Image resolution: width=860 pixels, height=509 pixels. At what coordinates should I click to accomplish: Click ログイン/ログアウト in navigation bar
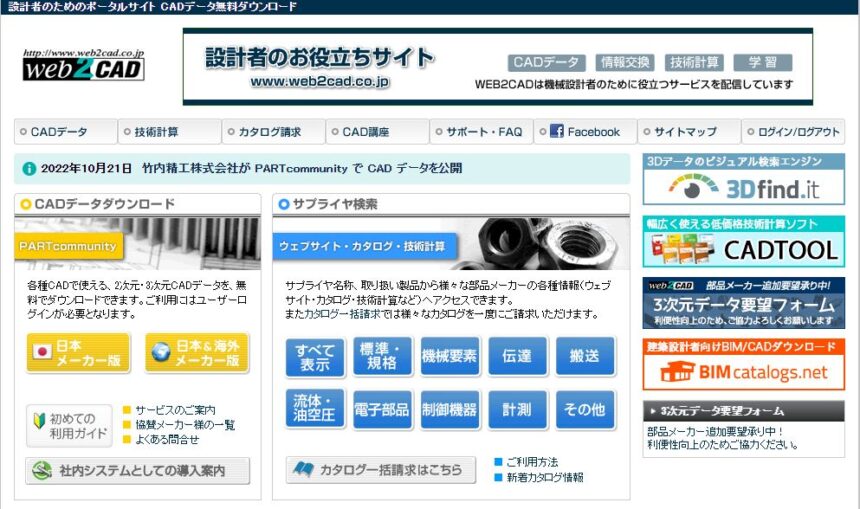[x=793, y=132]
